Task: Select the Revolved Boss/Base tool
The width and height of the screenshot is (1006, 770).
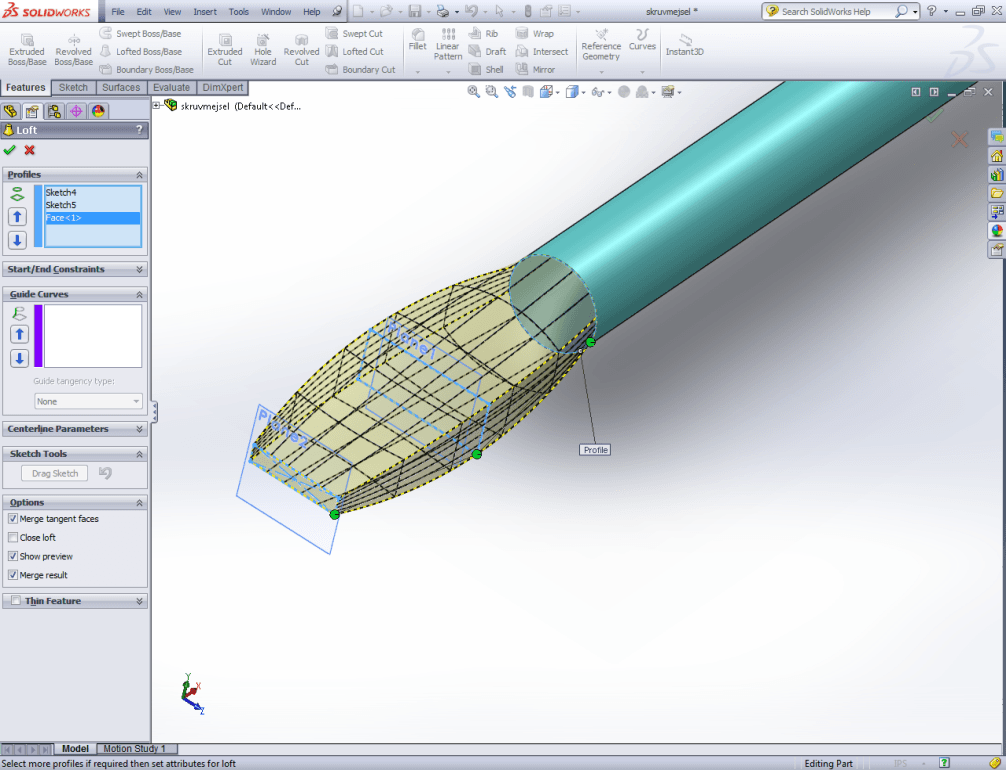Action: pyautogui.click(x=73, y=50)
